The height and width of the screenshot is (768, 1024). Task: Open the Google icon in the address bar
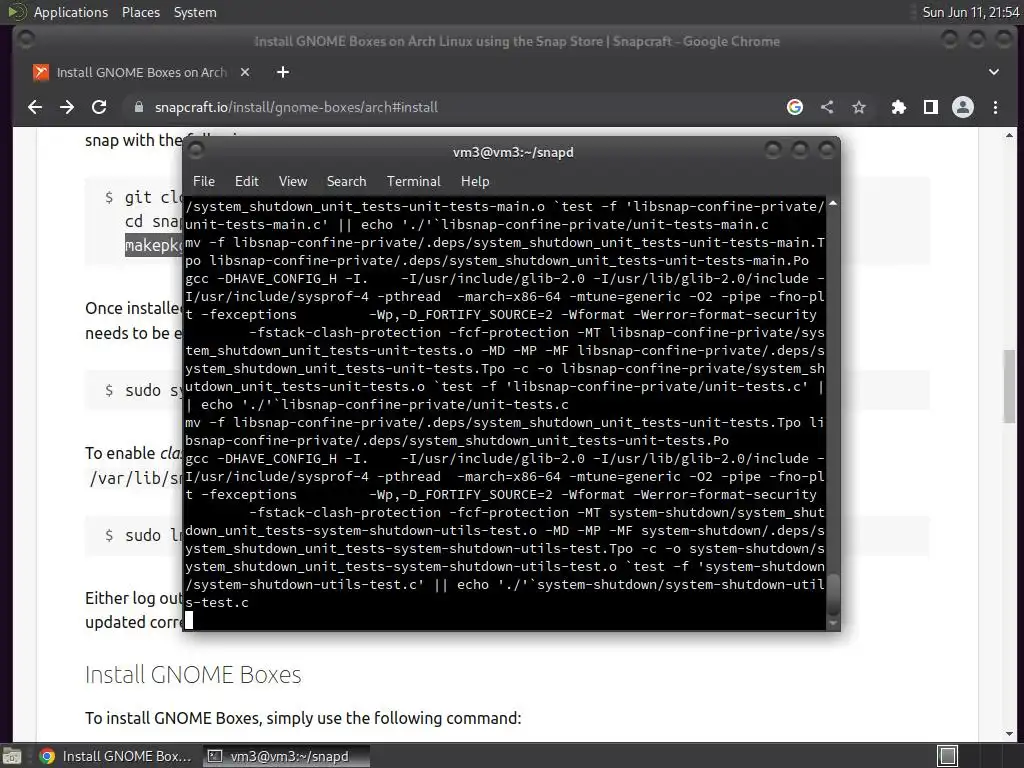coord(795,107)
